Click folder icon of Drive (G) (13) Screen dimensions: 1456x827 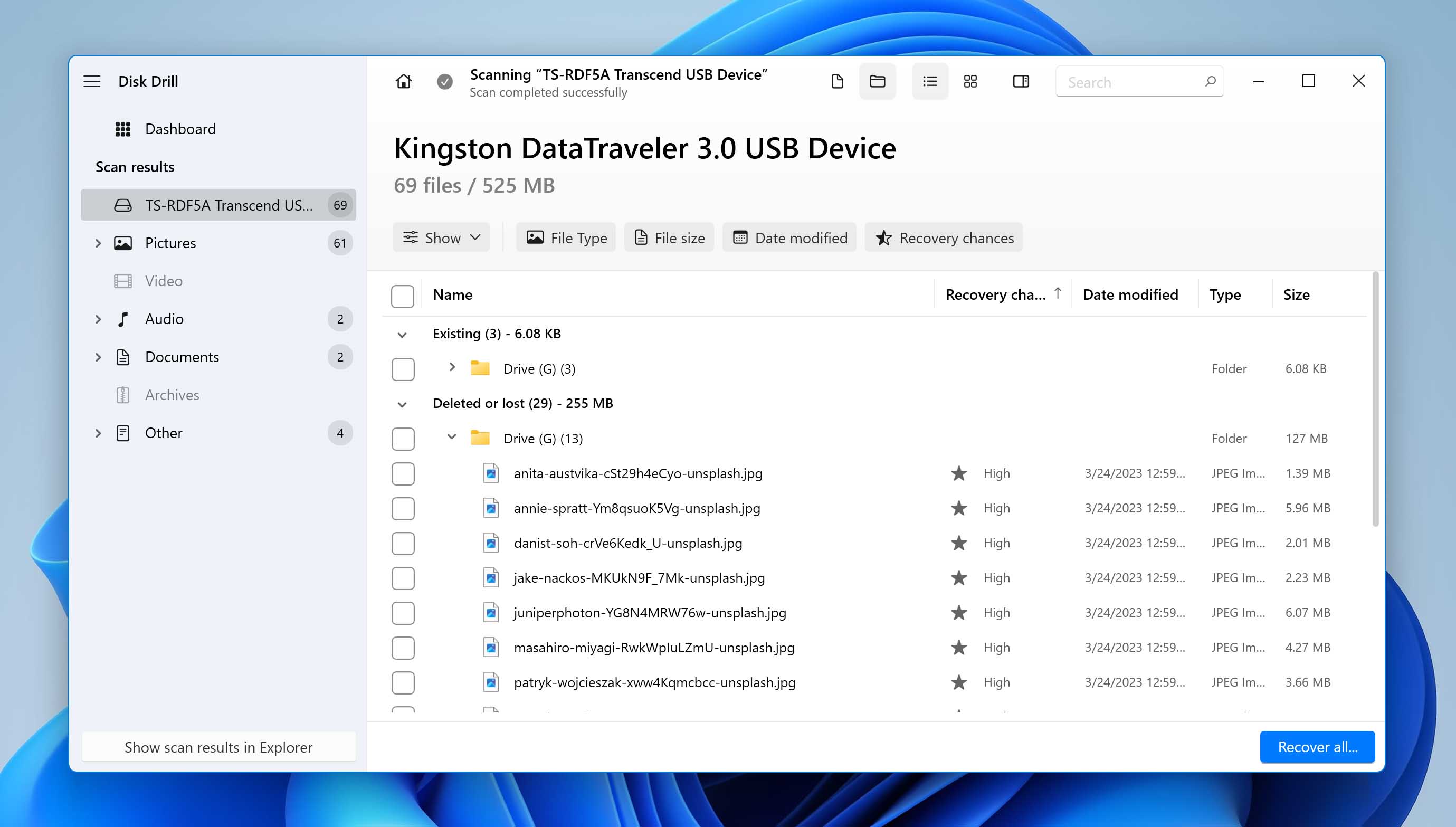[480, 438]
